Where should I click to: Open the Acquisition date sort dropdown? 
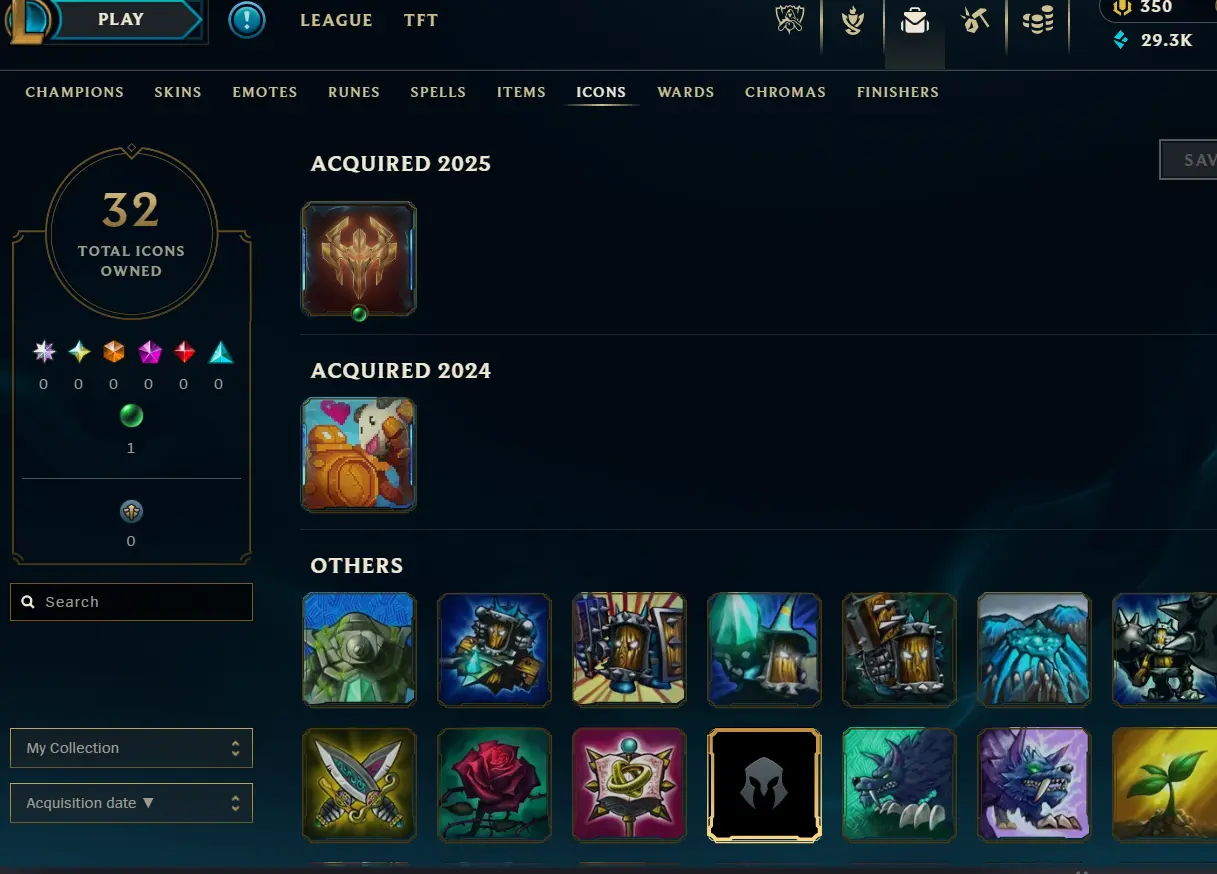coord(131,803)
